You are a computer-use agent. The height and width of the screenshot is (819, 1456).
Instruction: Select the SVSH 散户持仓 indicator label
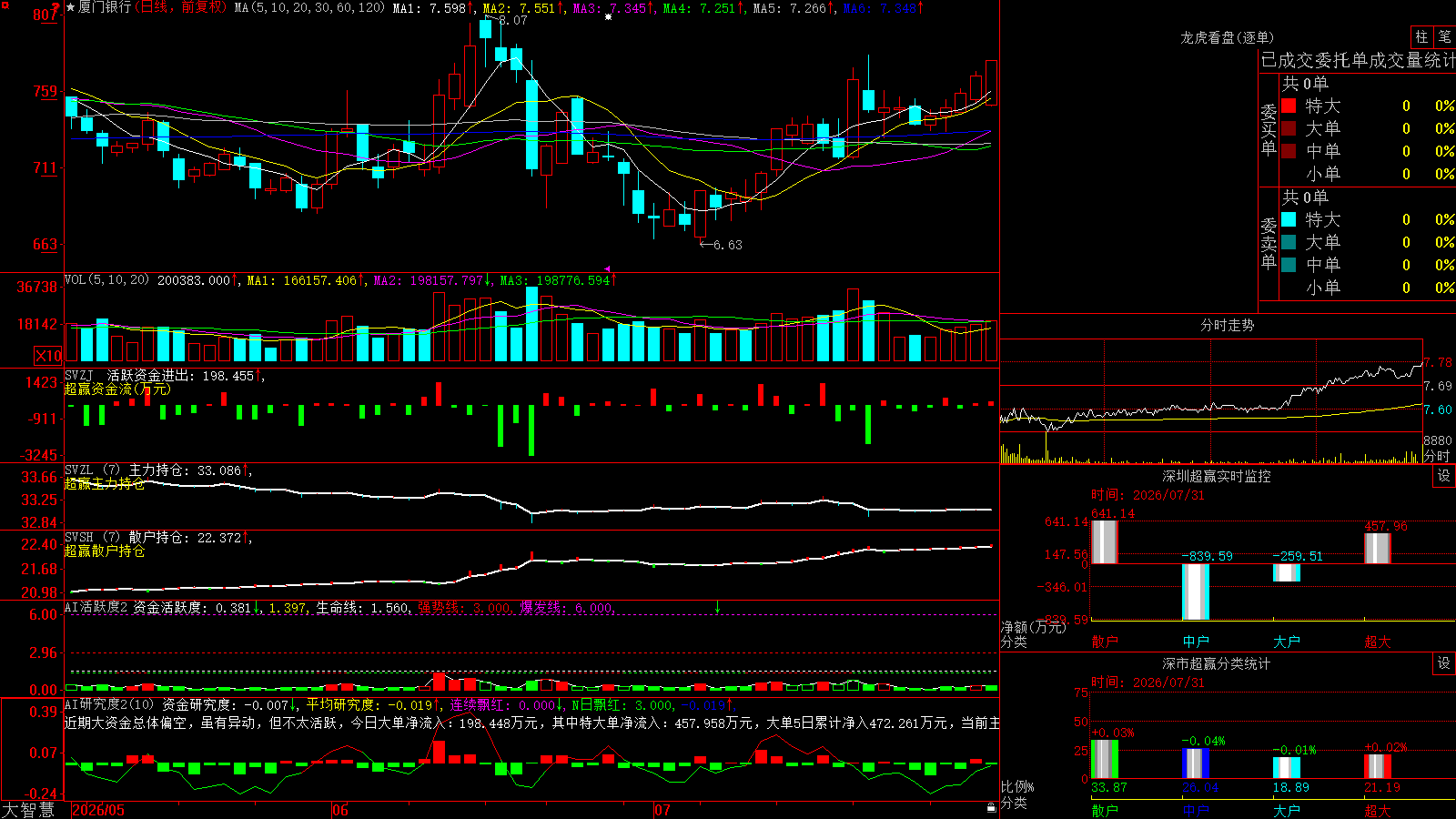pyautogui.click(x=126, y=537)
